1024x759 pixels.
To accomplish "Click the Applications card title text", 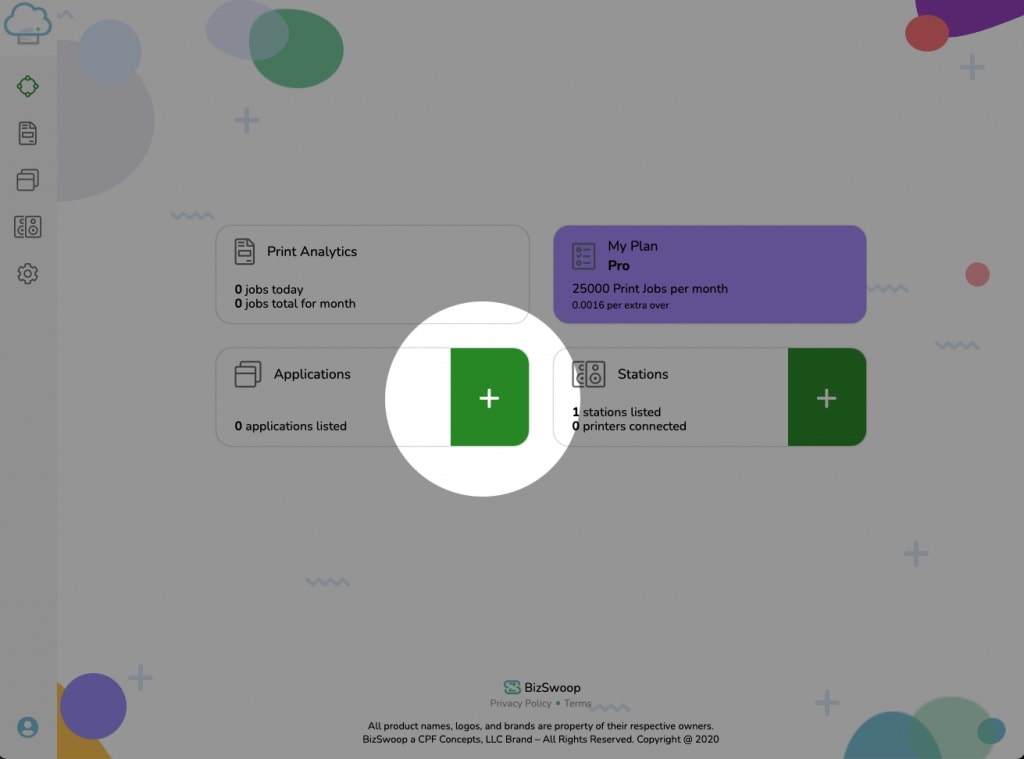I will click(312, 374).
